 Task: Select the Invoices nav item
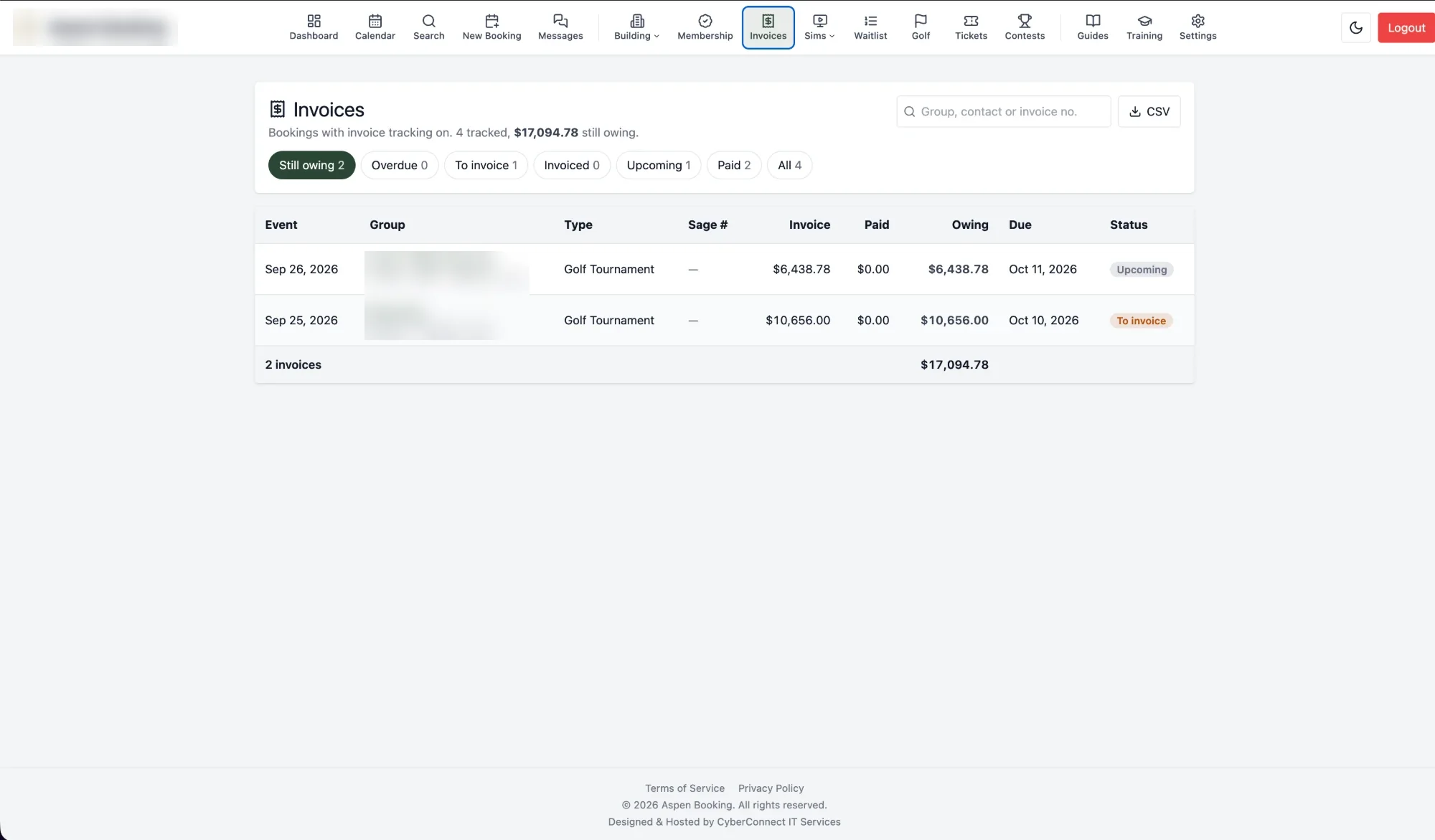tap(768, 27)
